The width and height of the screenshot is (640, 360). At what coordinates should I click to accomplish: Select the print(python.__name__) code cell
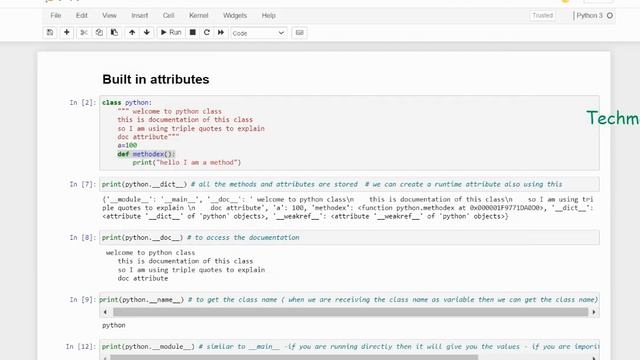(x=349, y=300)
